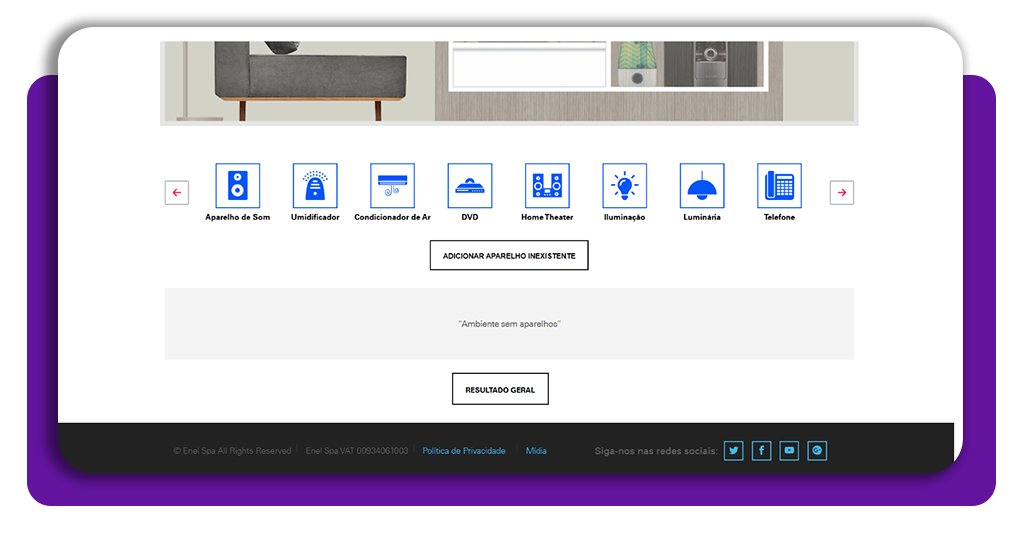Visit the Twitter social page
1024x536 pixels.
(x=734, y=451)
